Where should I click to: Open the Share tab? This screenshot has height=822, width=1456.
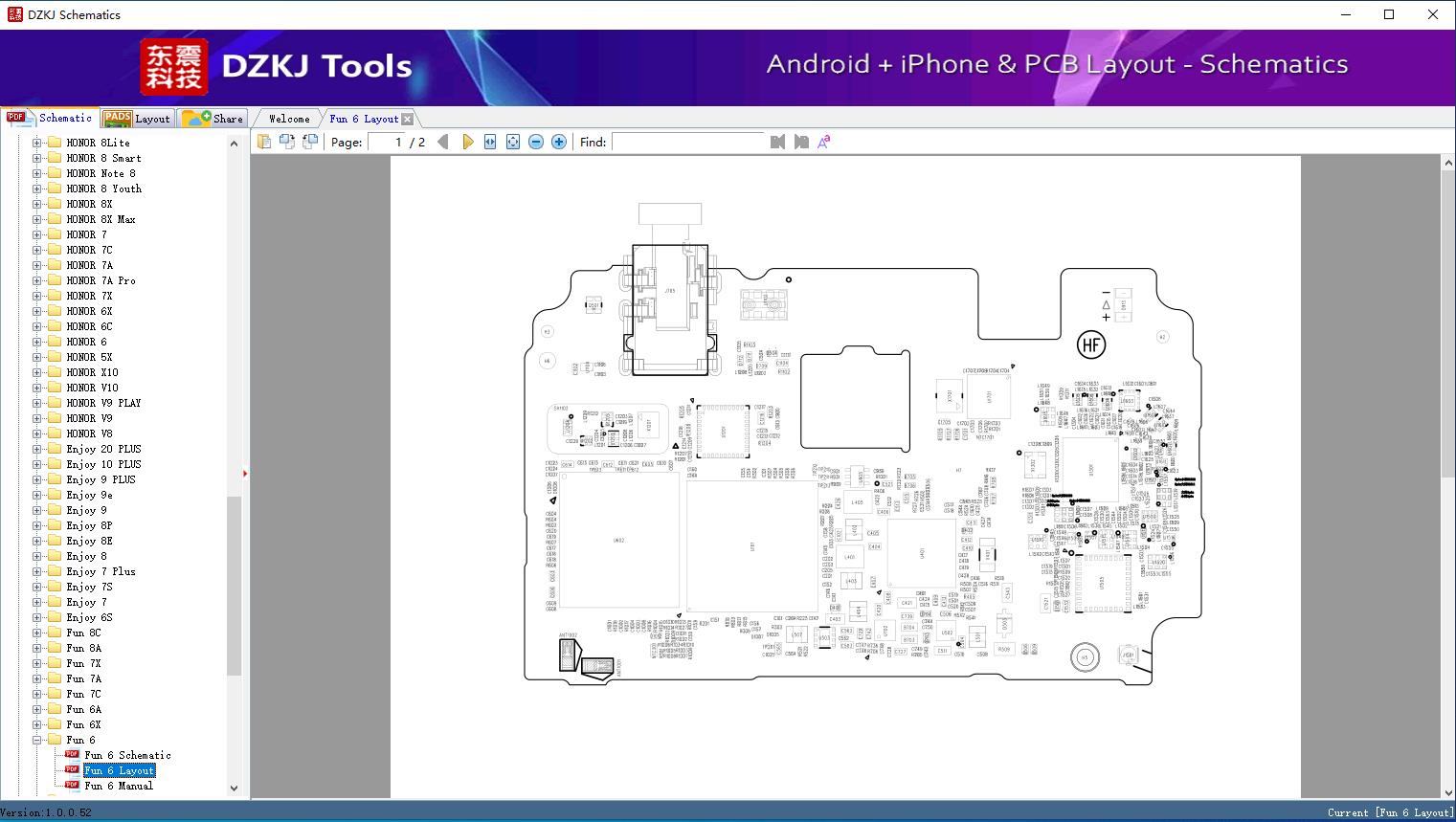(x=213, y=119)
